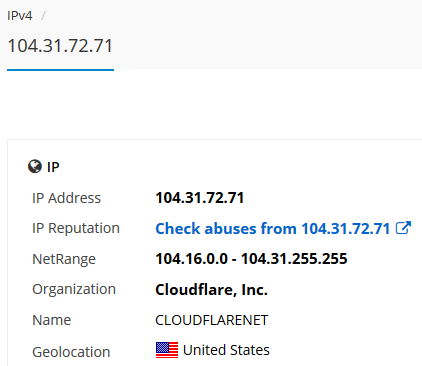Click the bold IP address value 104.31.72.71
This screenshot has height=366, width=422.
coord(200,198)
